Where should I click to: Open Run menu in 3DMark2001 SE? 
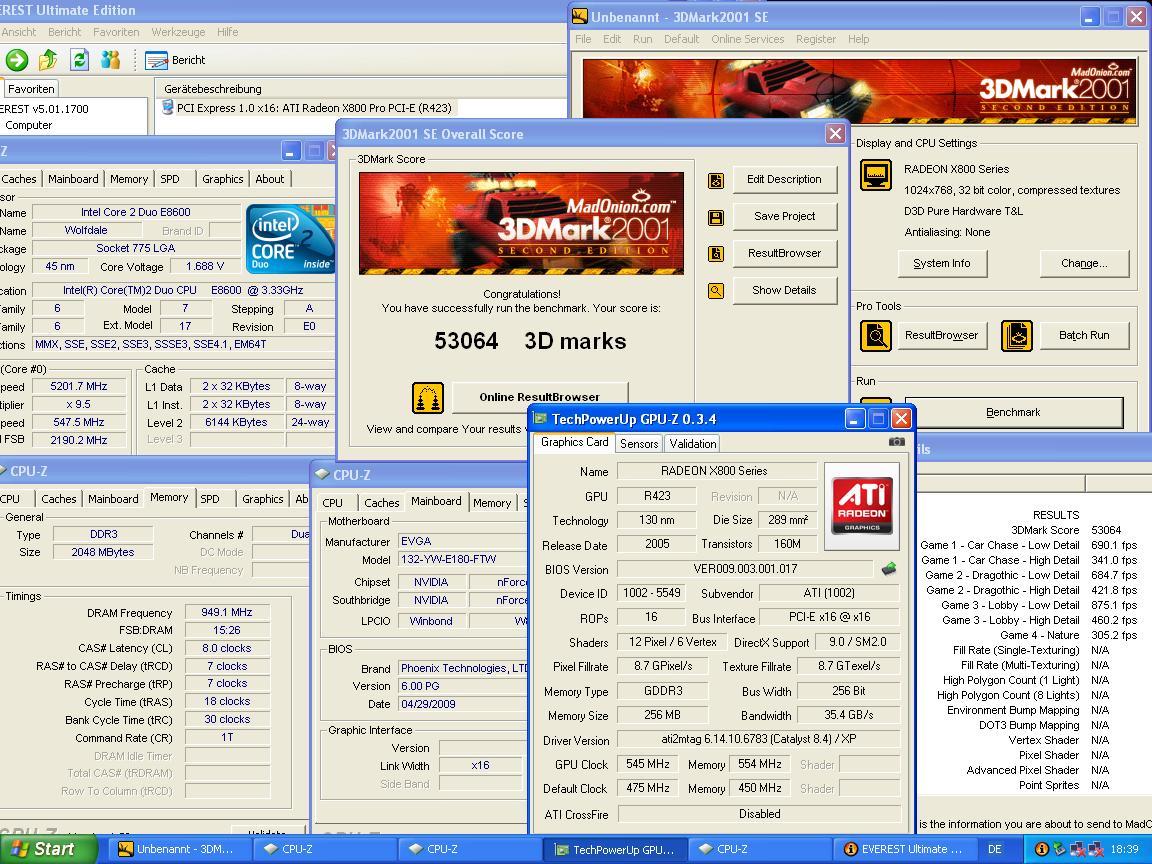[642, 39]
